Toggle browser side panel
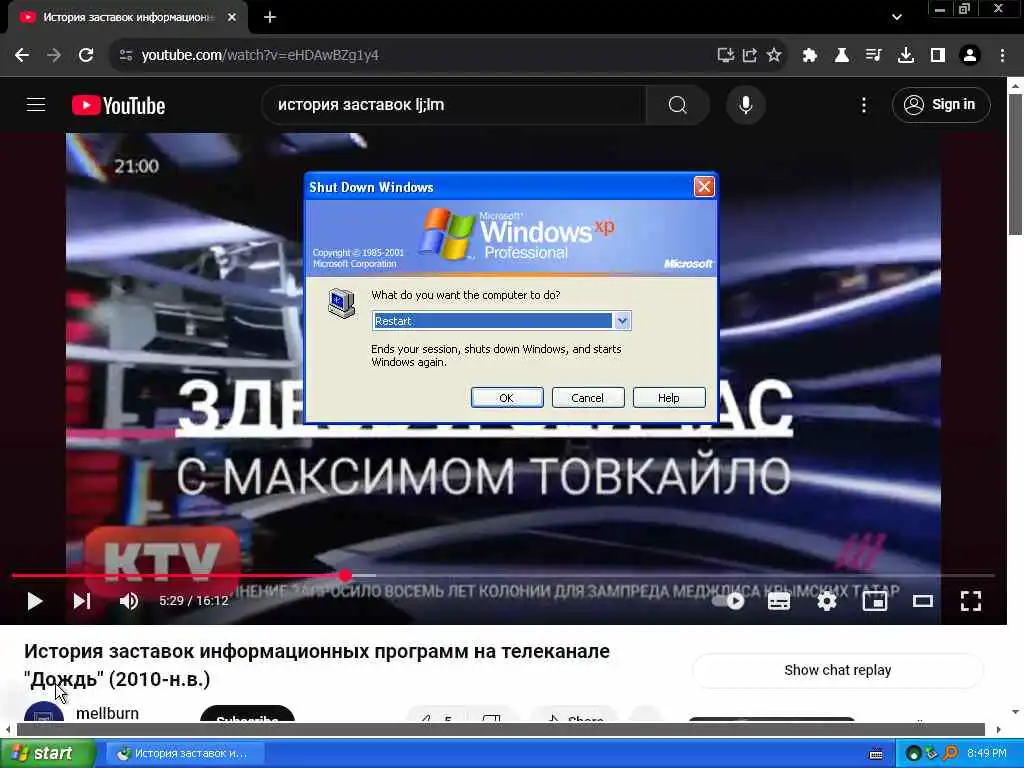The width and height of the screenshot is (1024, 768). (x=938, y=55)
